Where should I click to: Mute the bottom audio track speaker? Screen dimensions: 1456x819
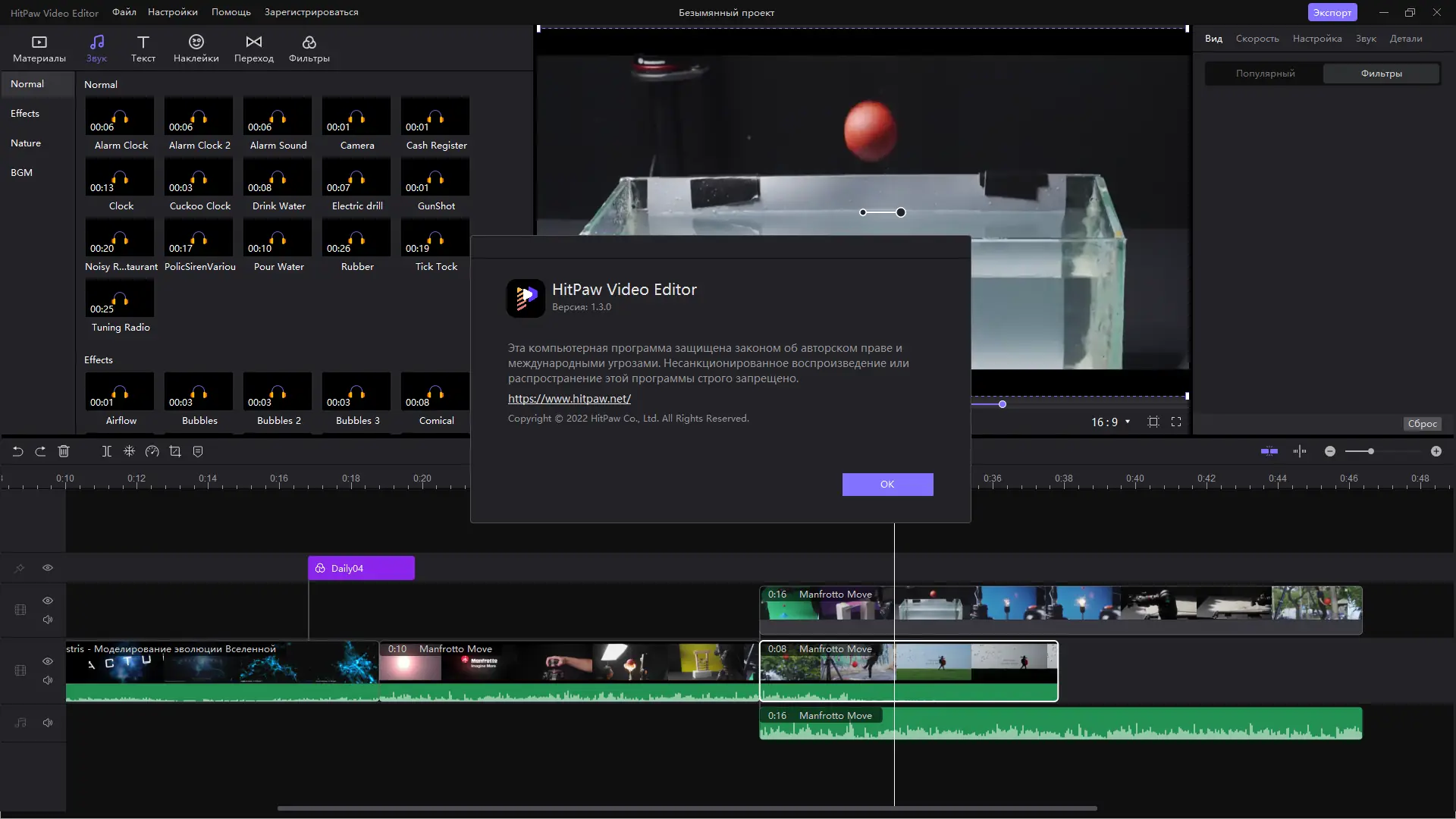tap(48, 723)
